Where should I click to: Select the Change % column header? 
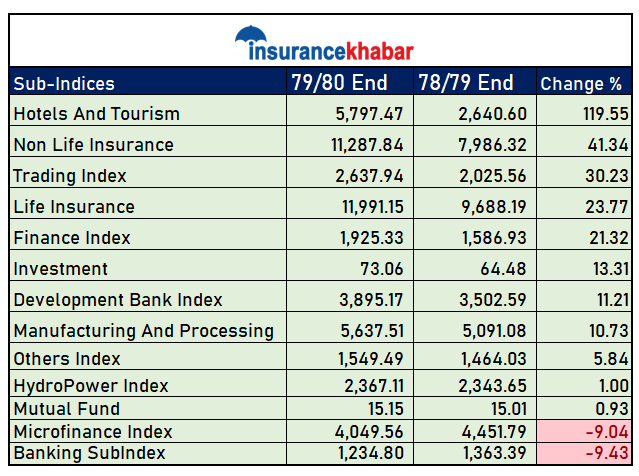pyautogui.click(x=581, y=84)
